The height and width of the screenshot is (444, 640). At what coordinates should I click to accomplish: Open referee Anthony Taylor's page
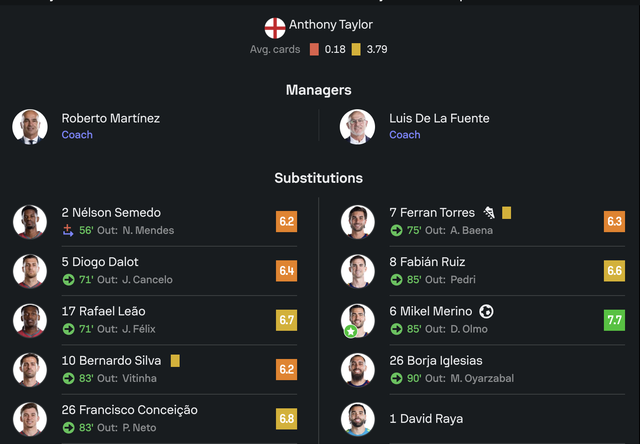point(331,24)
